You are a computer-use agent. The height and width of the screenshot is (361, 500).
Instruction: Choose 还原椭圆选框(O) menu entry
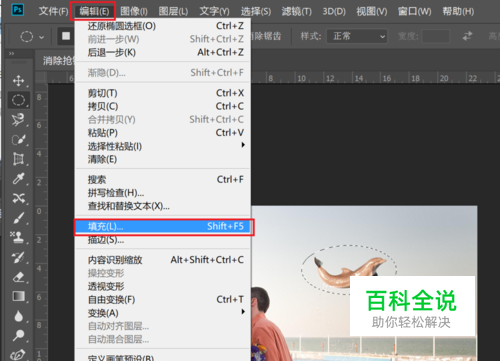pos(163,26)
